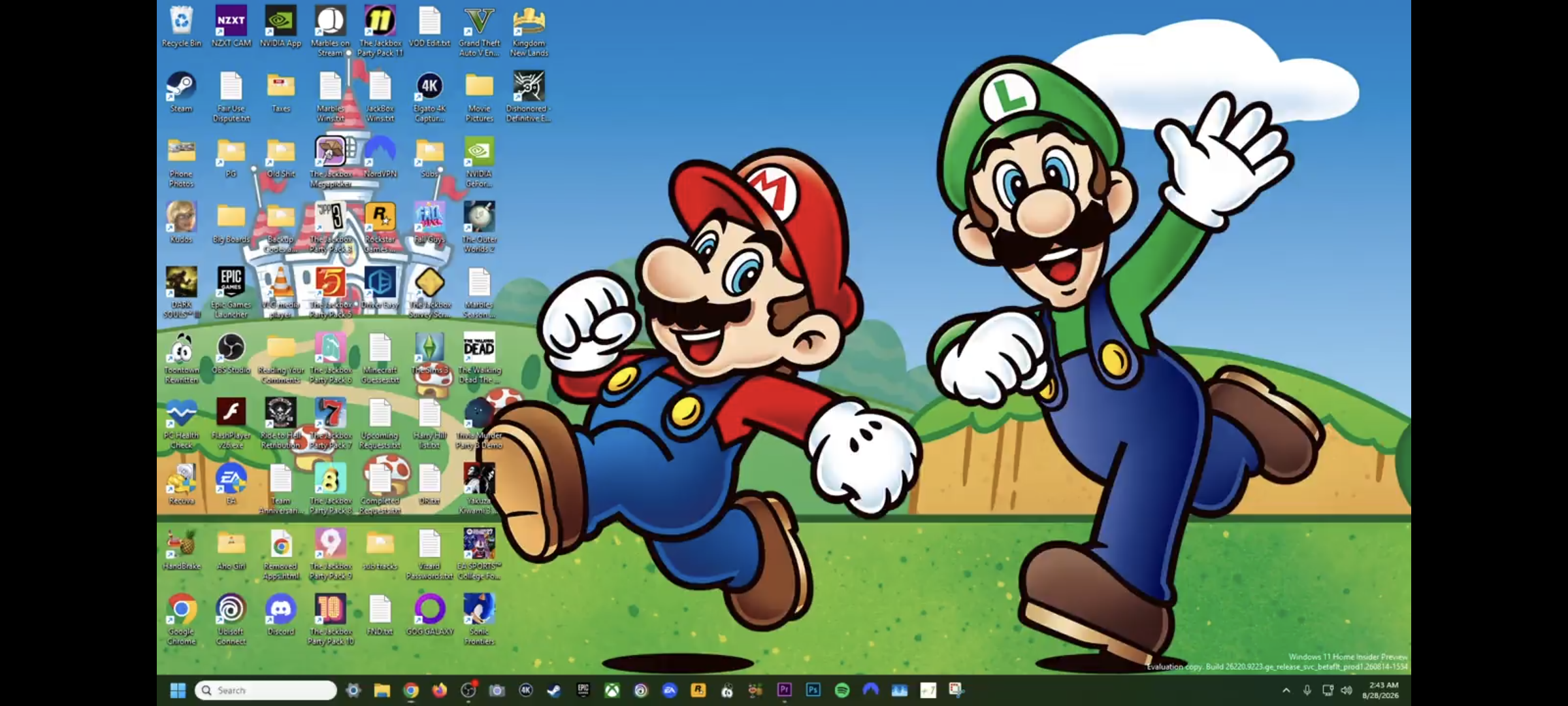This screenshot has width=1568, height=706.
Task: Select the Marbles on Stream shortcut
Action: 331,31
